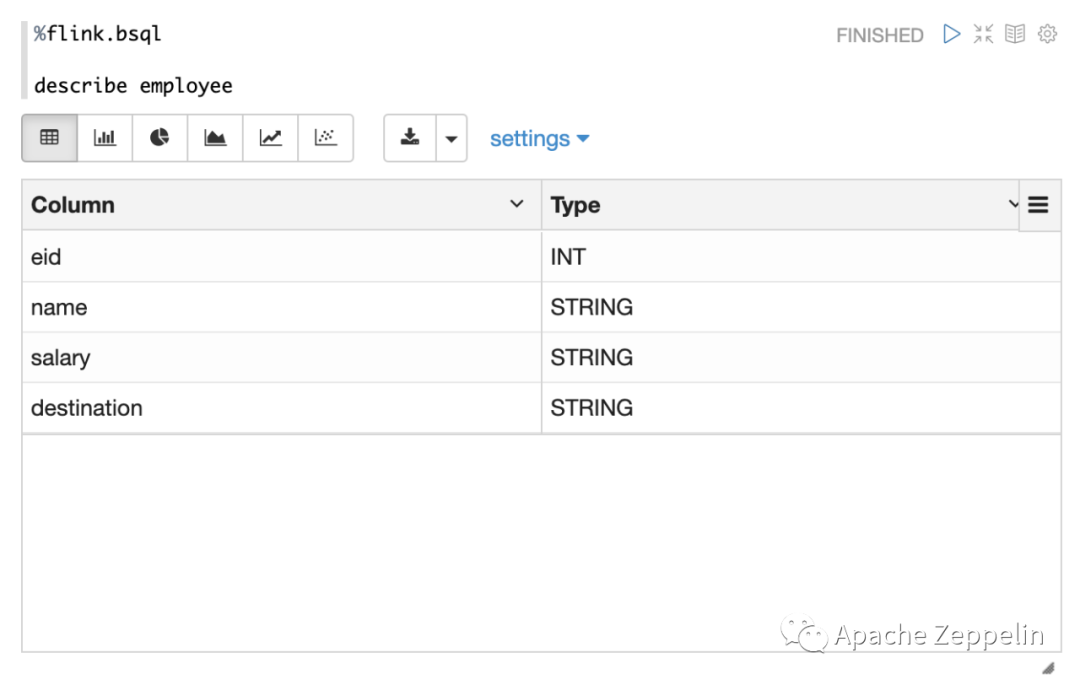Screen dimensions: 1080x685
Task: Run this paragraph
Action: coord(951,34)
